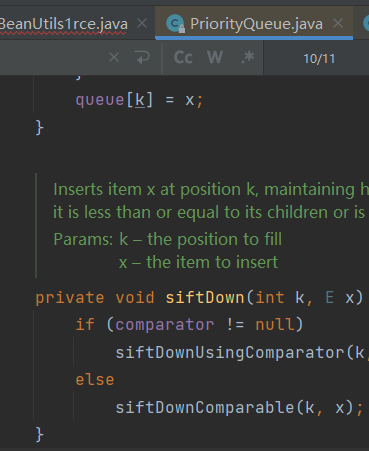
Task: Clear the search field with X icon
Action: (114, 58)
